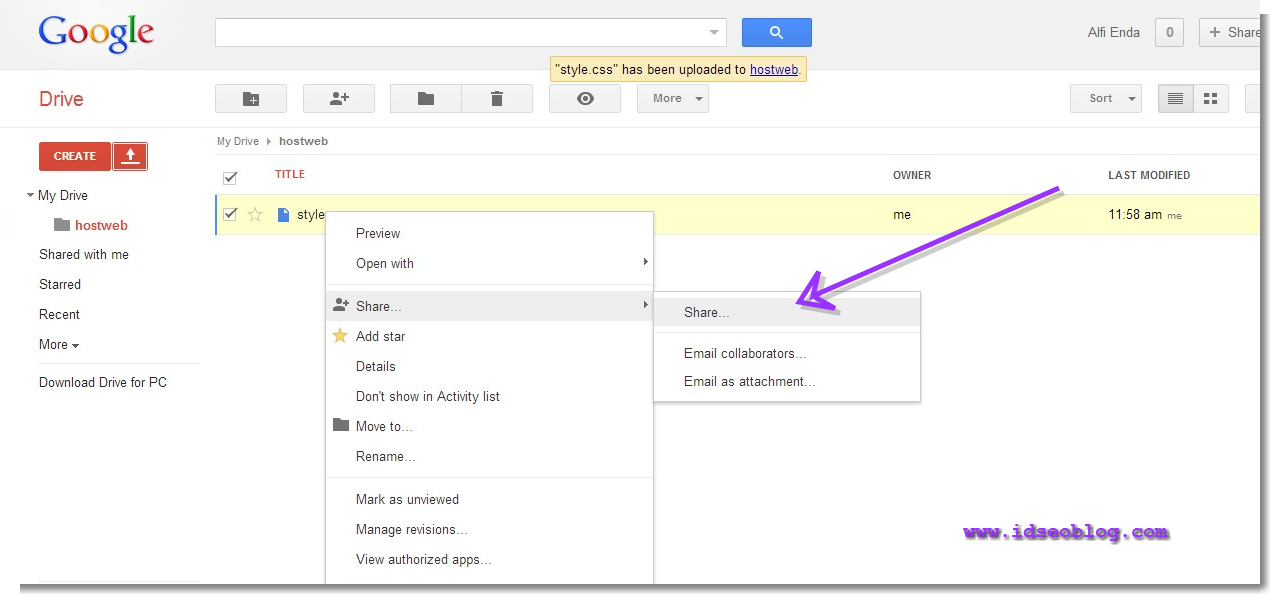Click the LAST MODIFIED column header
1270x594 pixels.
(1149, 175)
